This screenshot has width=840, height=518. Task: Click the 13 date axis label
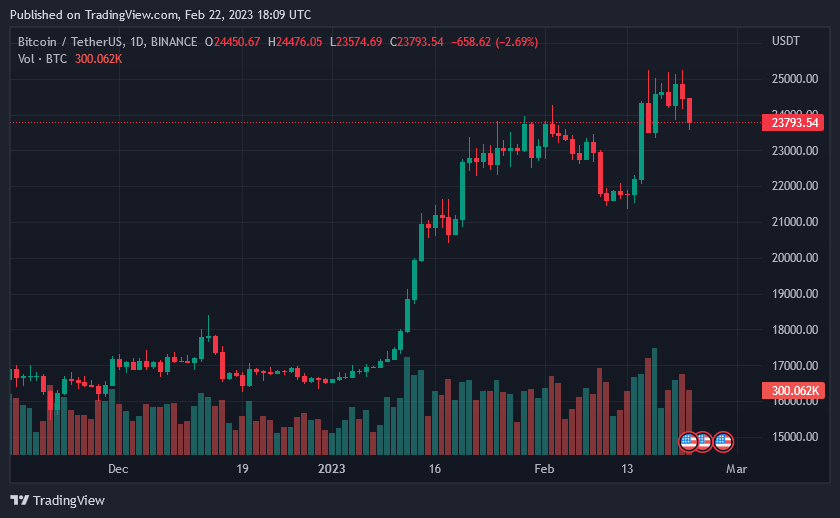point(627,469)
